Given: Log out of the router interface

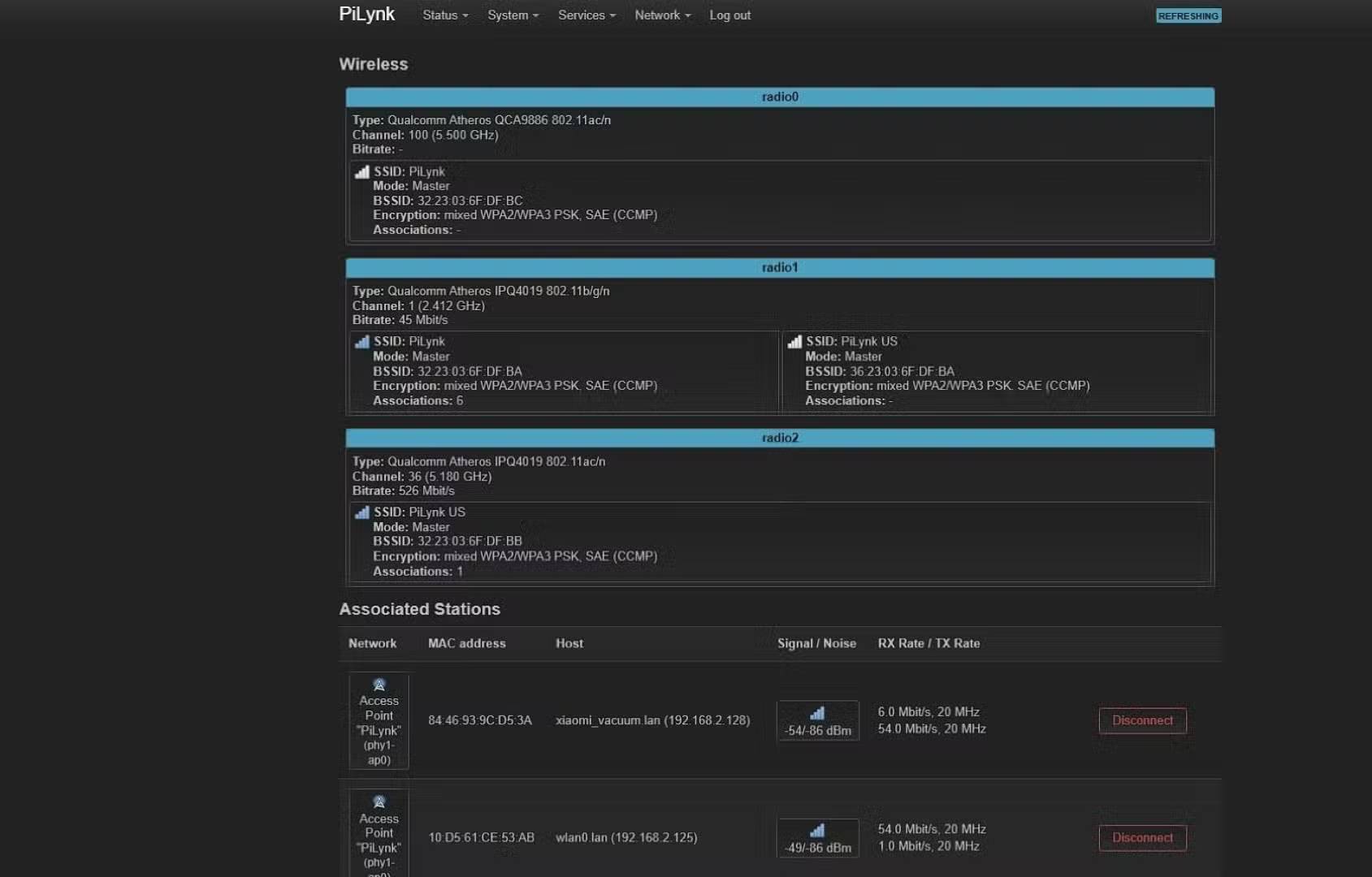Looking at the screenshot, I should pos(729,15).
